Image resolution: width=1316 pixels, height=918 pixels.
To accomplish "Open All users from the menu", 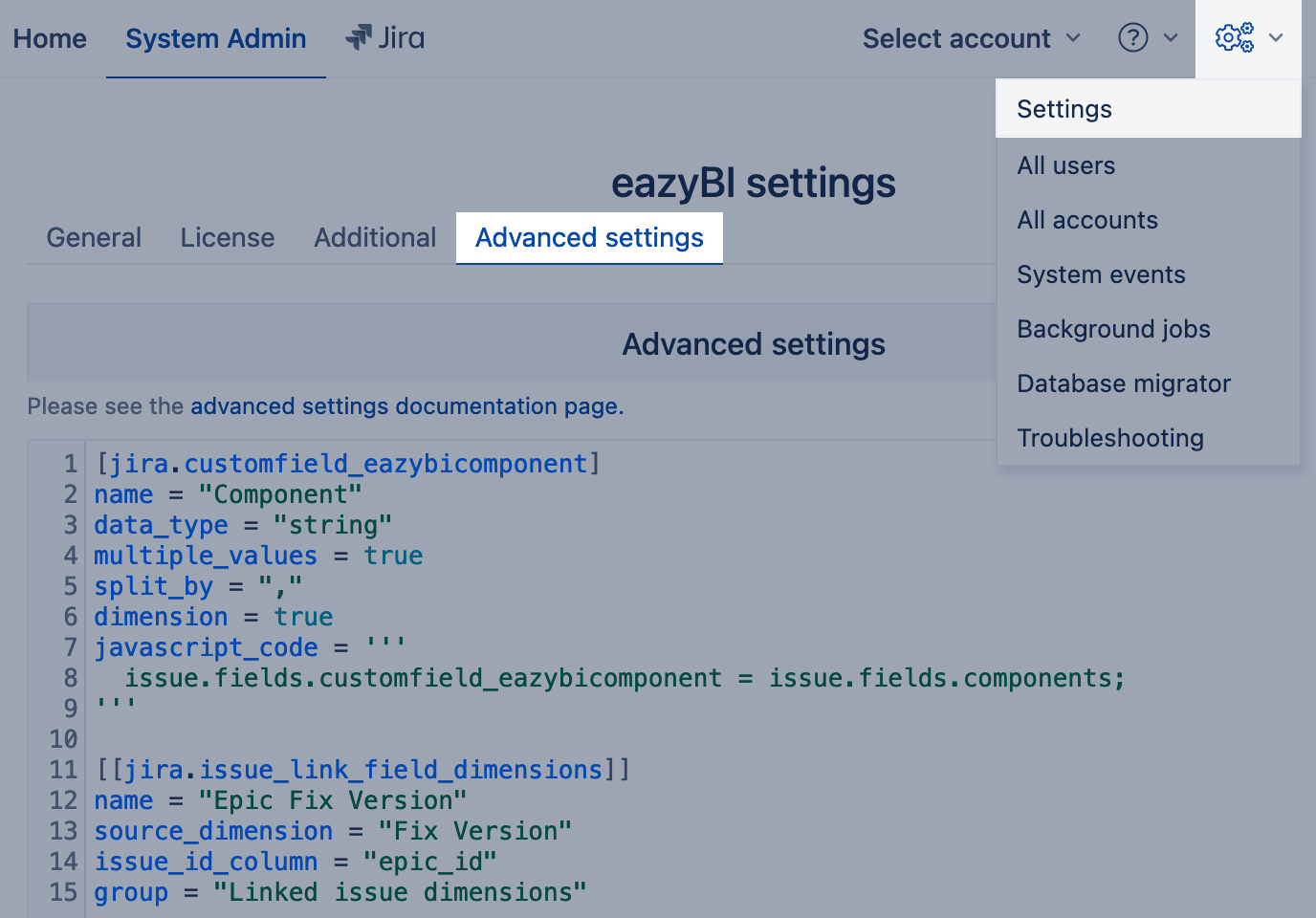I will click(1066, 165).
